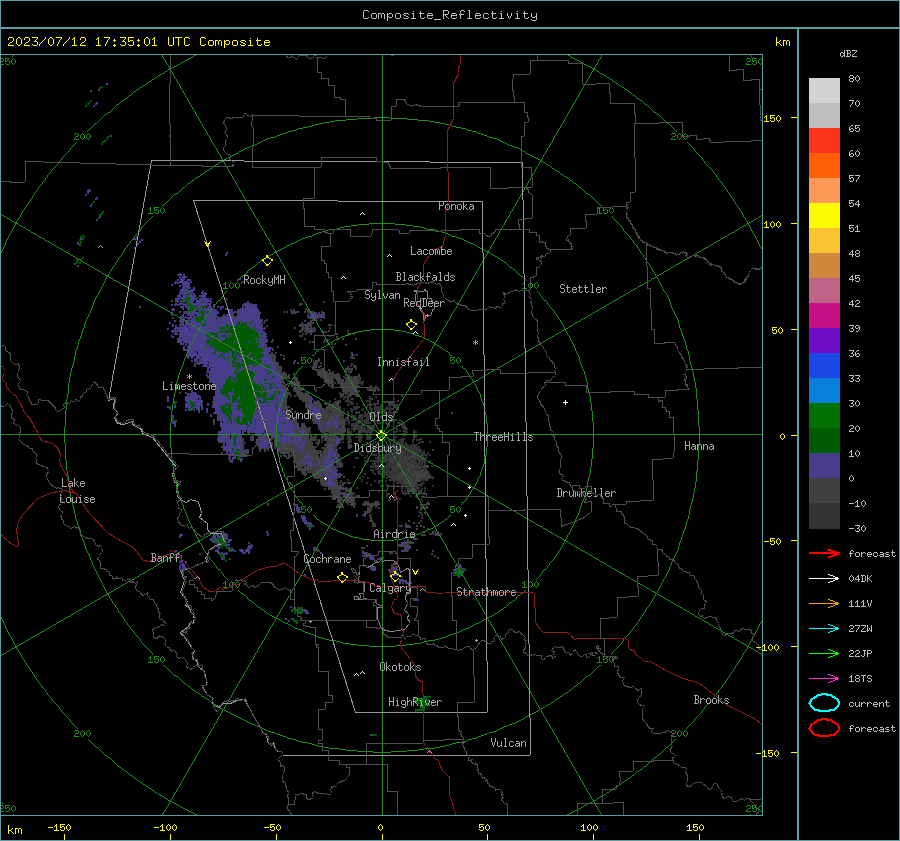This screenshot has height=841, width=900.
Task: Click the green 22JP arrow legend icon
Action: (824, 653)
